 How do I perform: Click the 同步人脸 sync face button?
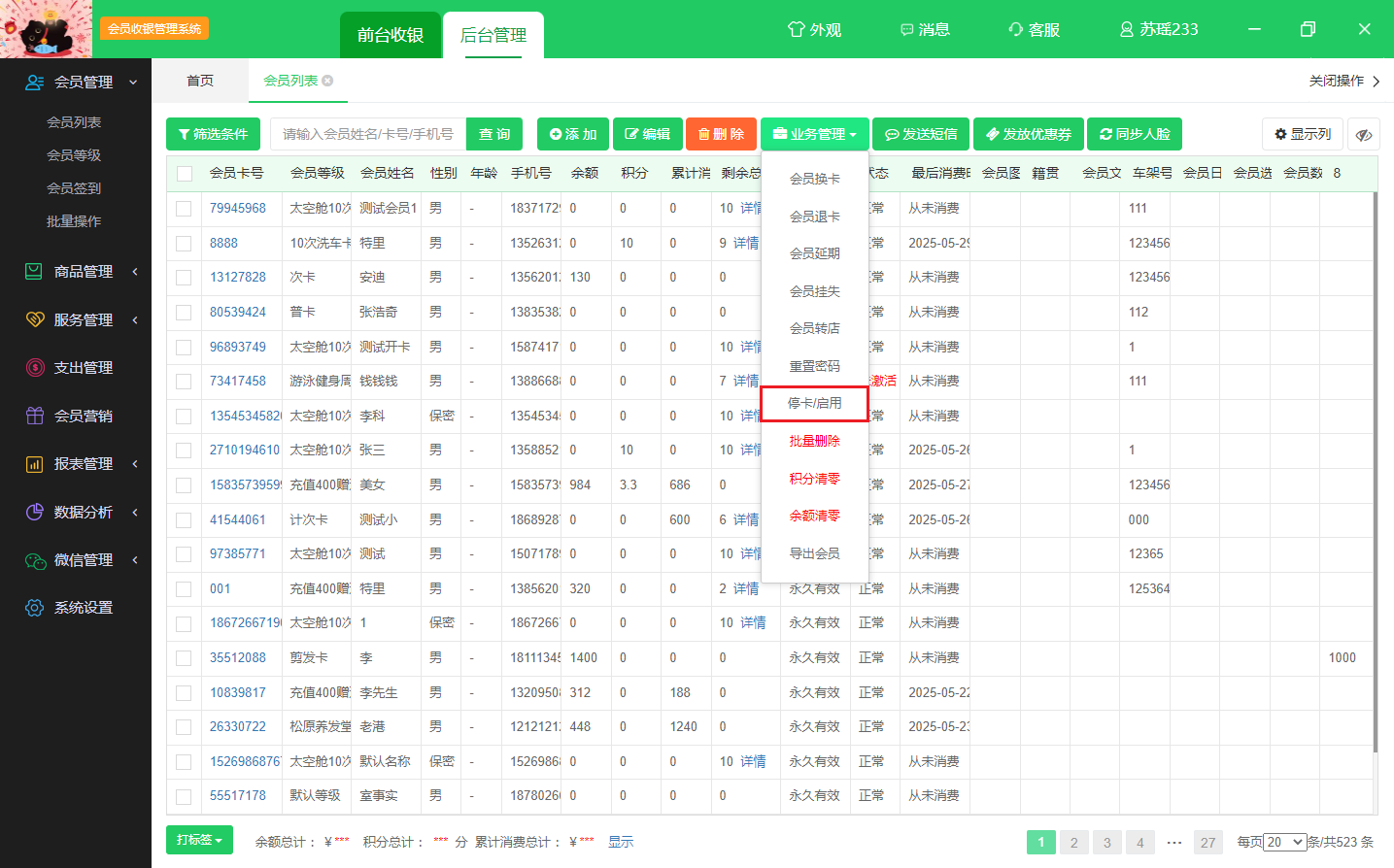1135,134
